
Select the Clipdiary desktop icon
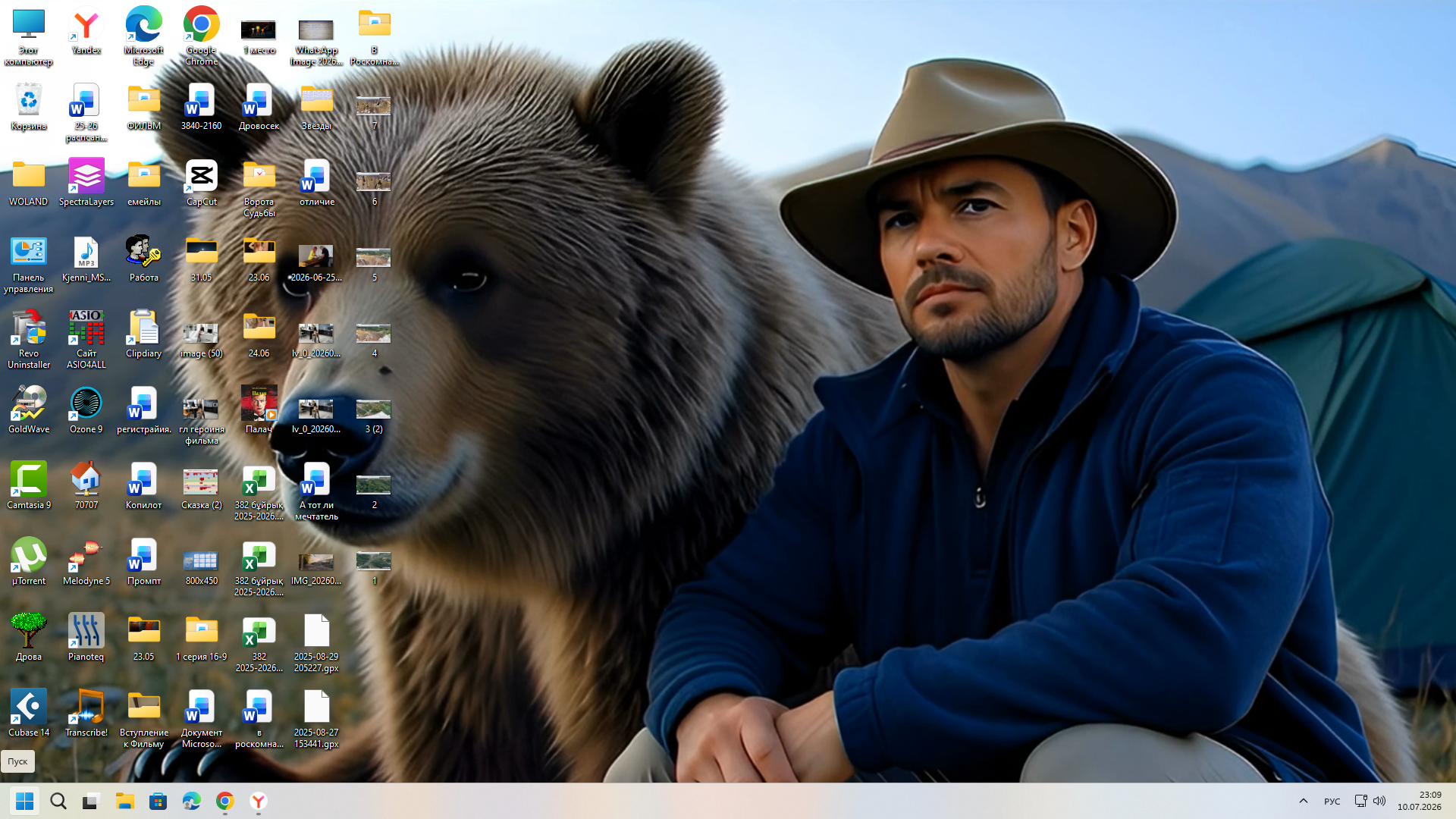(144, 334)
